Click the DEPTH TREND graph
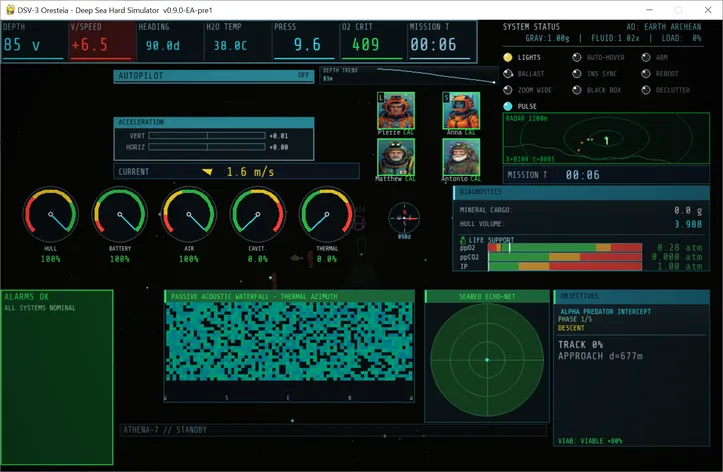 [x=408, y=75]
